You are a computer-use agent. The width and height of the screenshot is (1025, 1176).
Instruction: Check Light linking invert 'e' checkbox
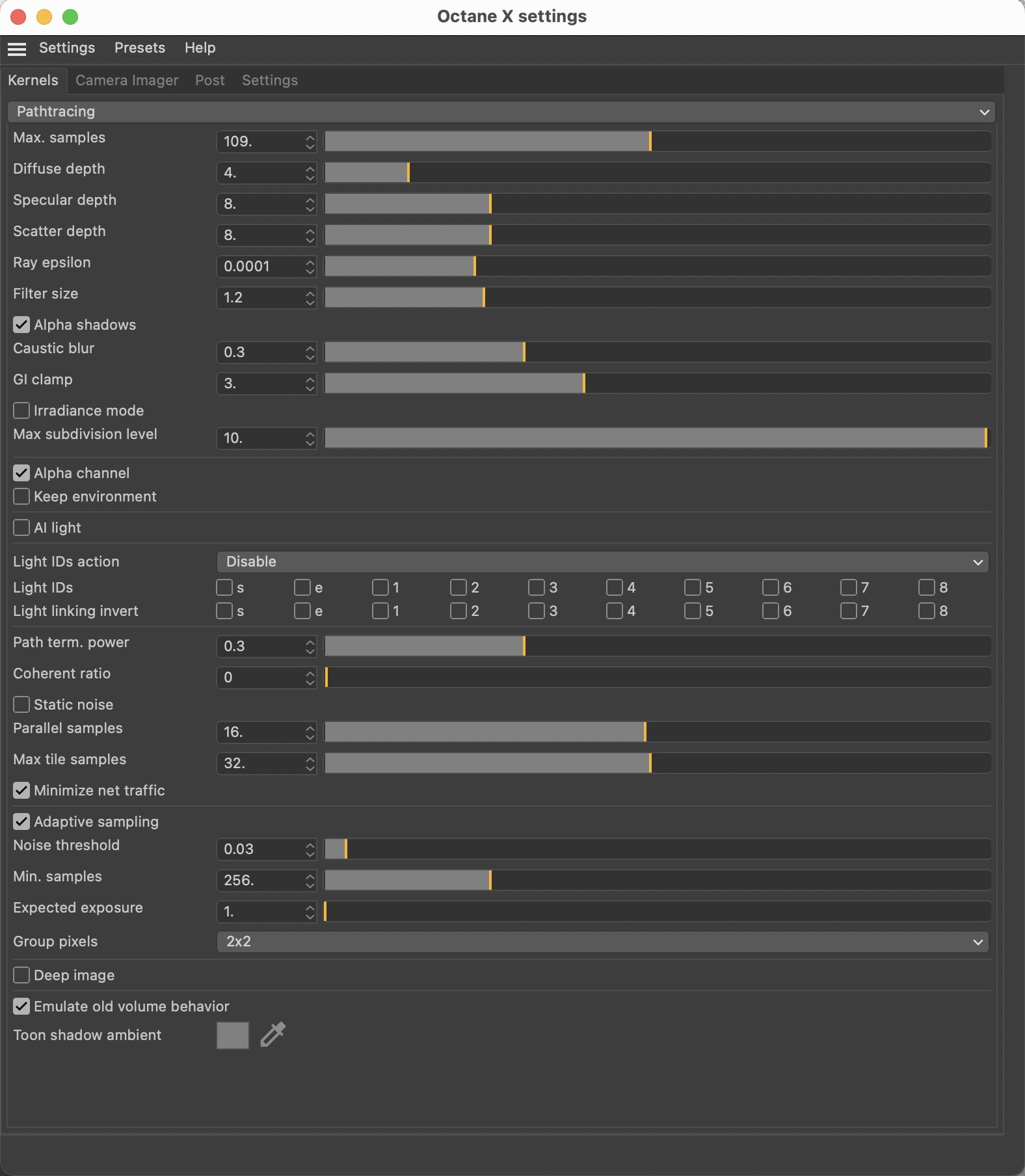coord(302,611)
